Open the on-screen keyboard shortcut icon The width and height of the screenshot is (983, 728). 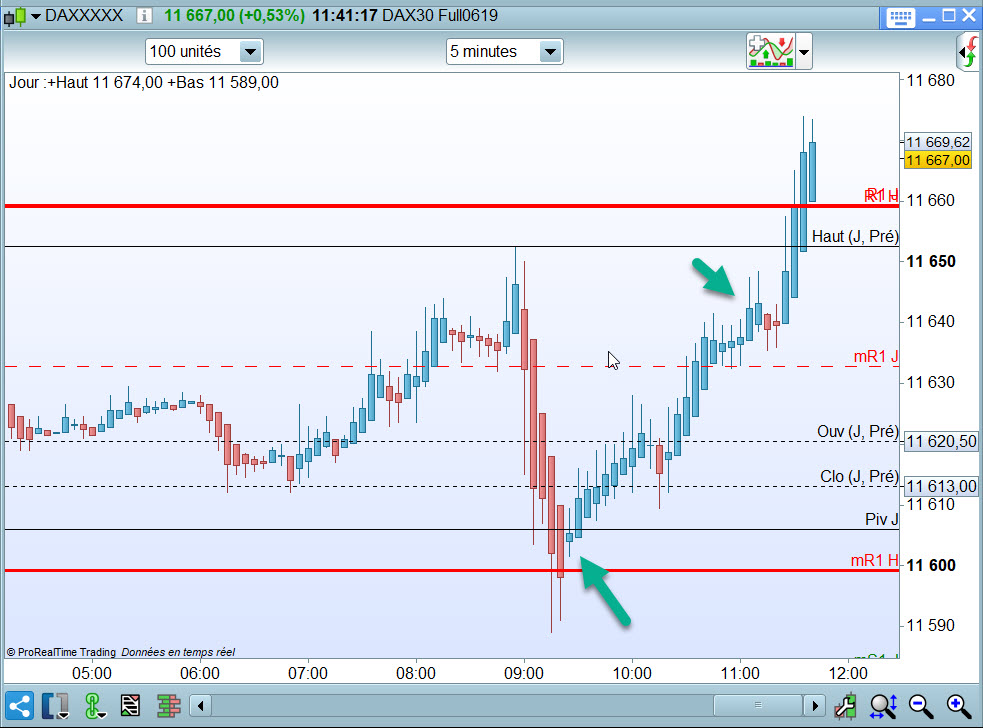[900, 17]
